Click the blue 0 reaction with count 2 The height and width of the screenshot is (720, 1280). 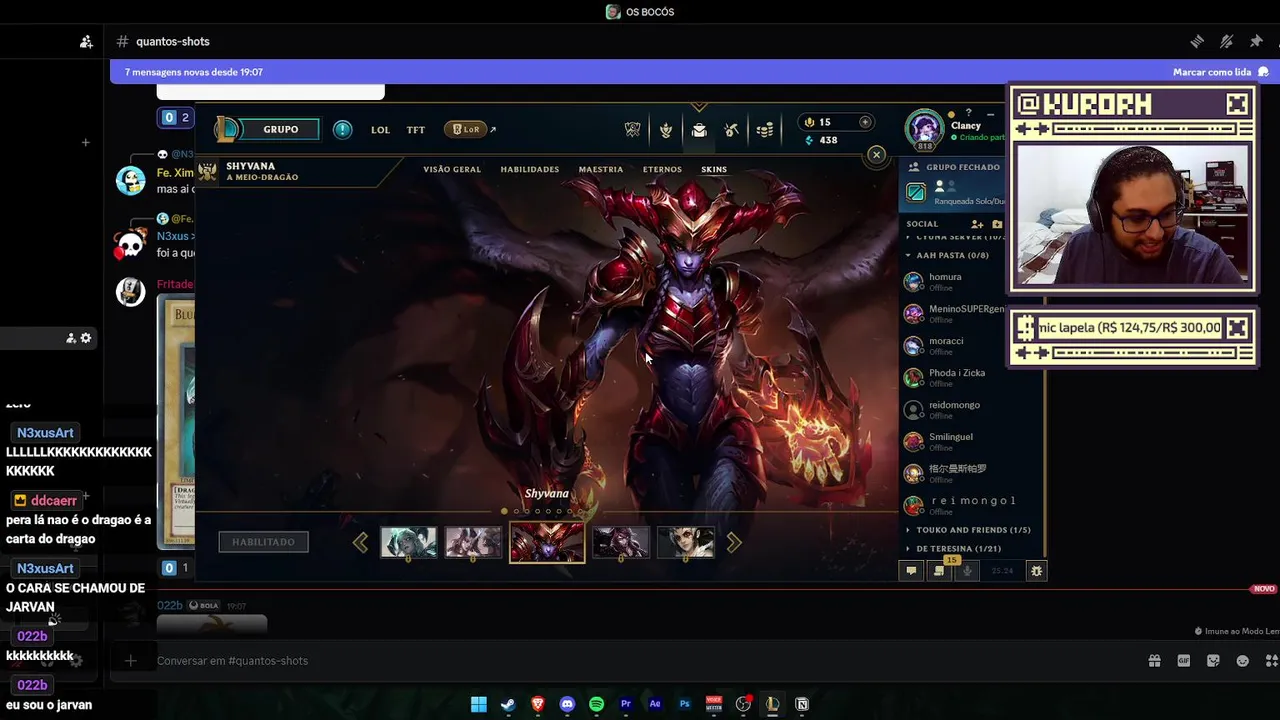[176, 117]
